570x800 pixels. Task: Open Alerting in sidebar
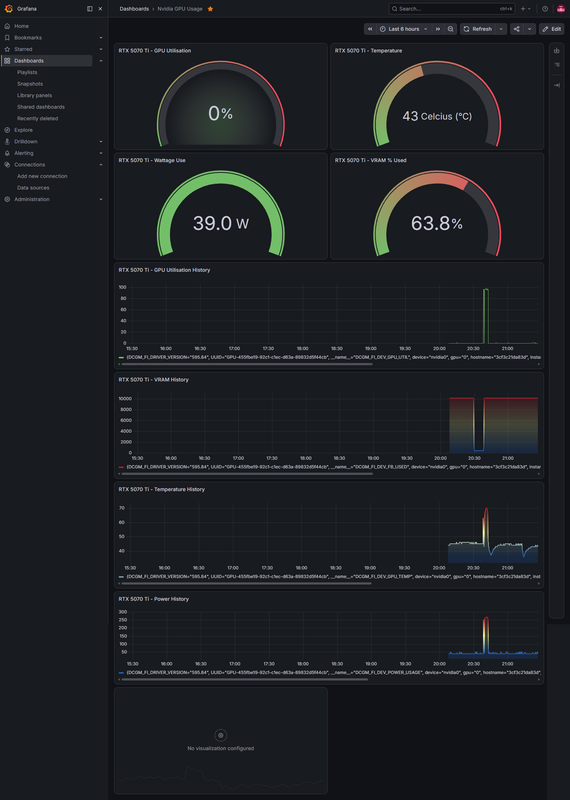tap(24, 153)
